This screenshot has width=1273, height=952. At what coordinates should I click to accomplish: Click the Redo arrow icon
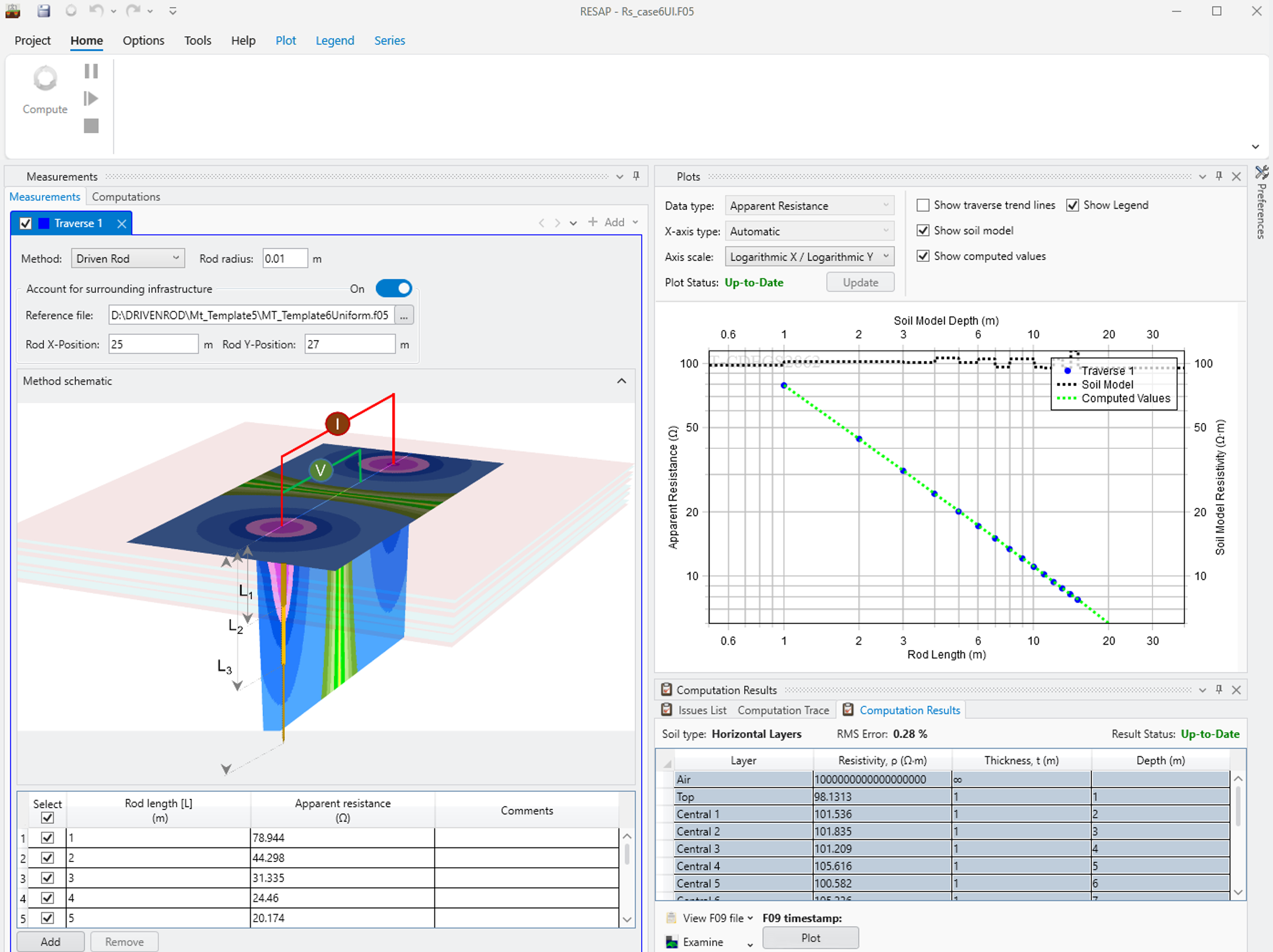133,11
